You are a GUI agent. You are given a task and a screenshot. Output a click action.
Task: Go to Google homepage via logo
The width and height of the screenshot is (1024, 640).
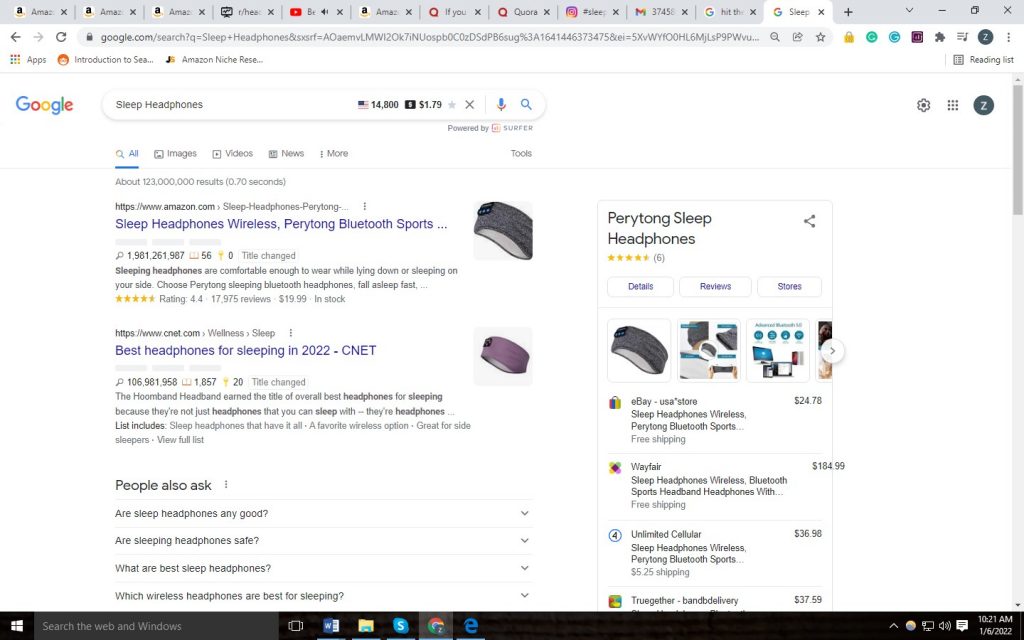pyautogui.click(x=44, y=105)
